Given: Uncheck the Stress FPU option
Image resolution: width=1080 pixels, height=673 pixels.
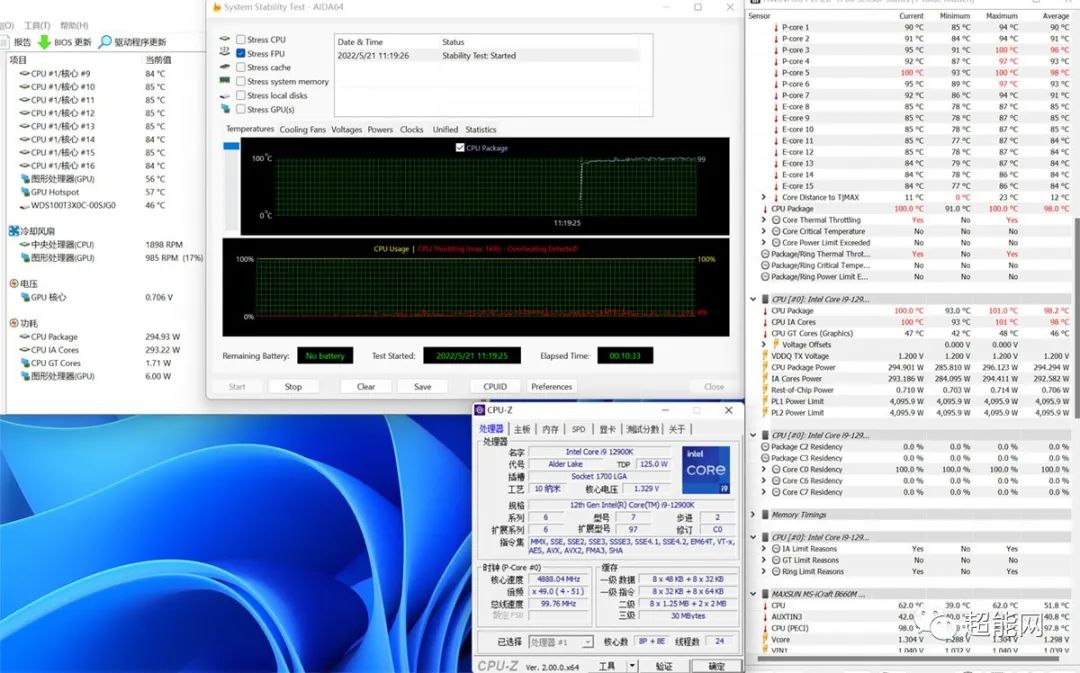Looking at the screenshot, I should [x=240, y=54].
